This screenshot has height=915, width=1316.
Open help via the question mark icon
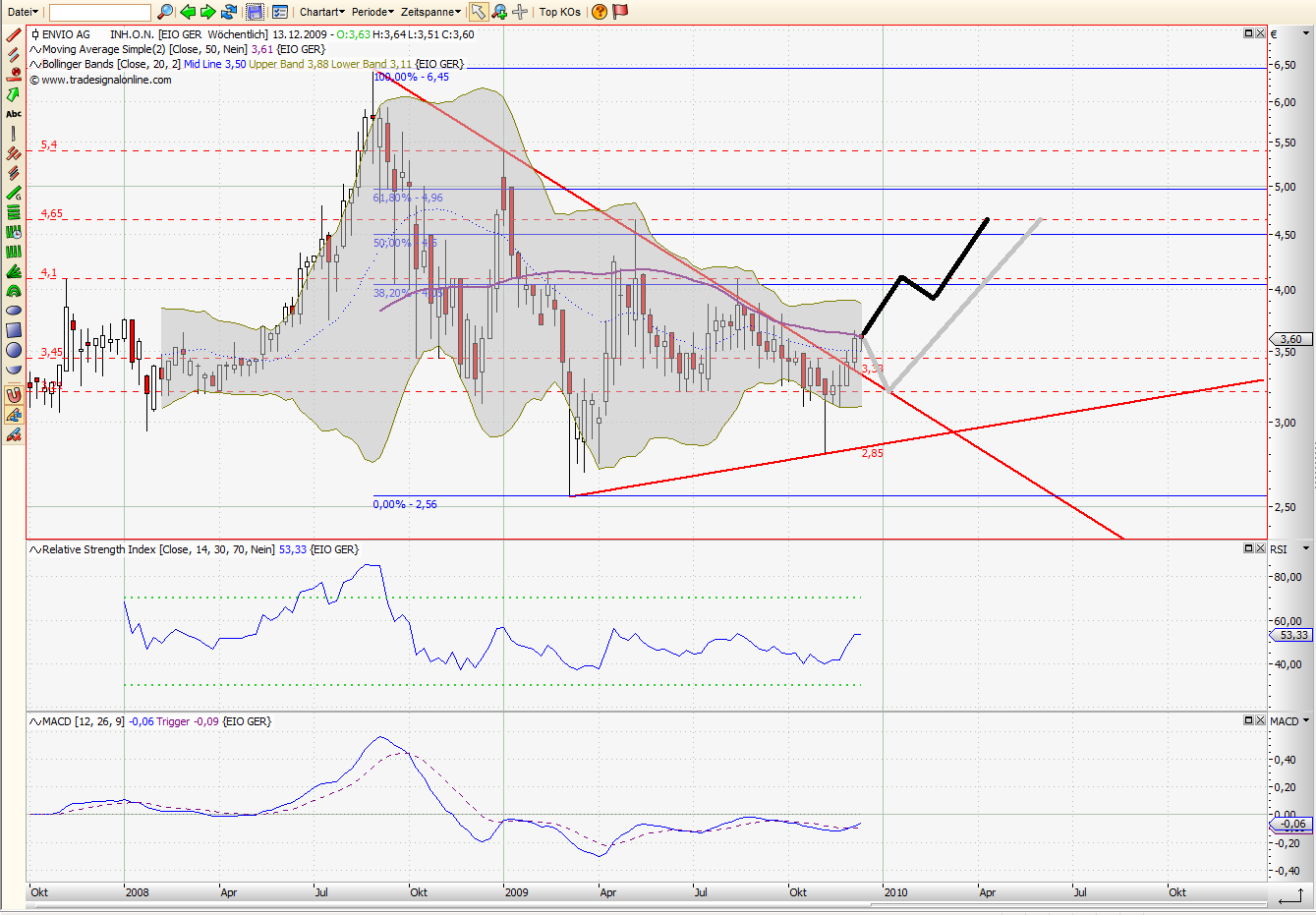pos(600,12)
